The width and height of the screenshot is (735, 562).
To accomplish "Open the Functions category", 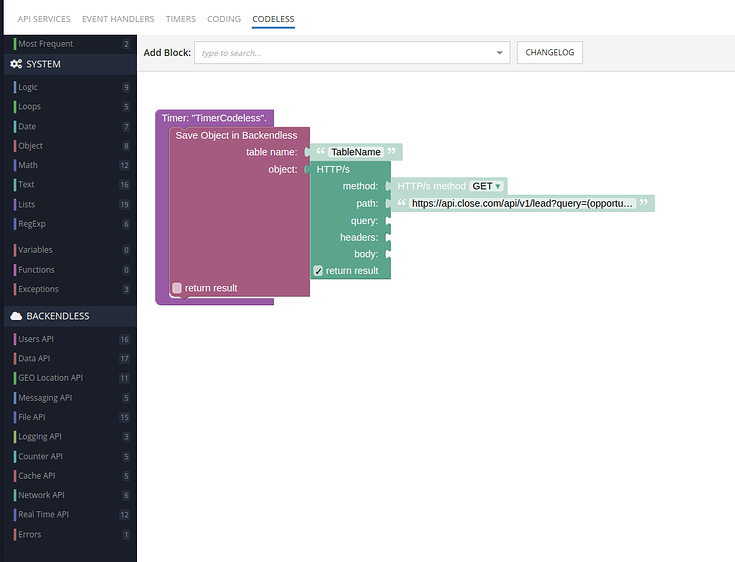I will coord(70,270).
